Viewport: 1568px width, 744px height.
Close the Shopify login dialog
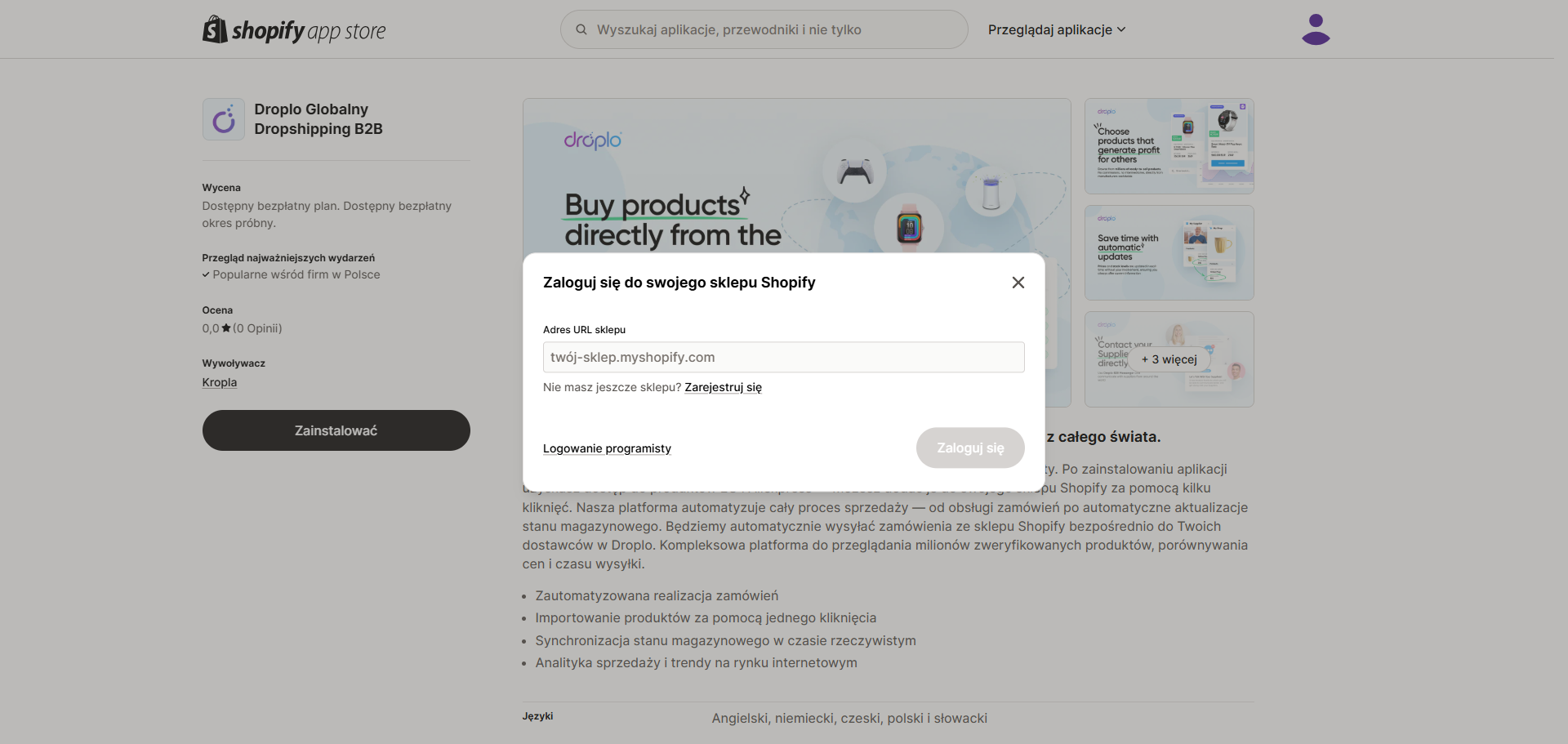[x=1018, y=283]
